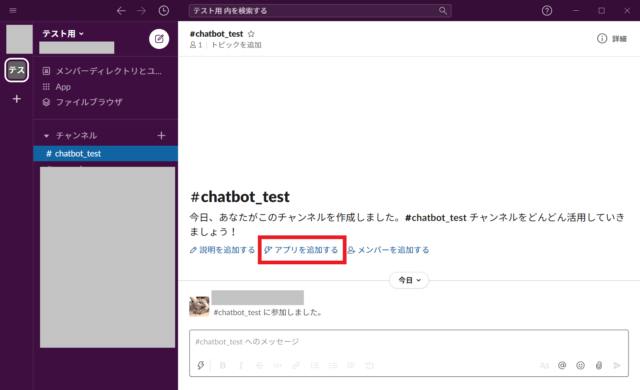The image size is (640, 390).
Task: Click the magnifier icon in search bar
Action: pos(443,11)
